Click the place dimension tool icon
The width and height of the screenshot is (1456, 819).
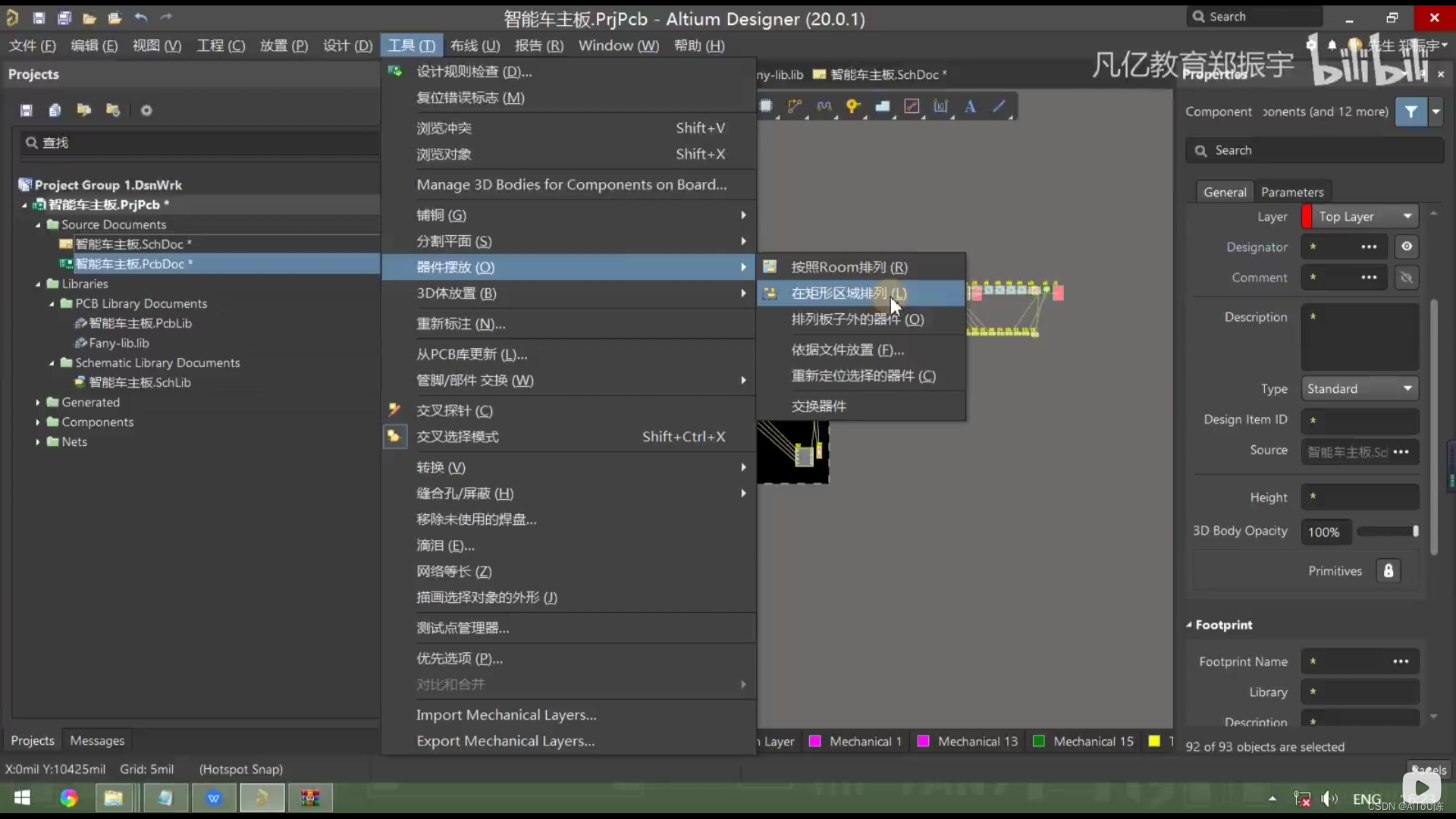(x=941, y=107)
